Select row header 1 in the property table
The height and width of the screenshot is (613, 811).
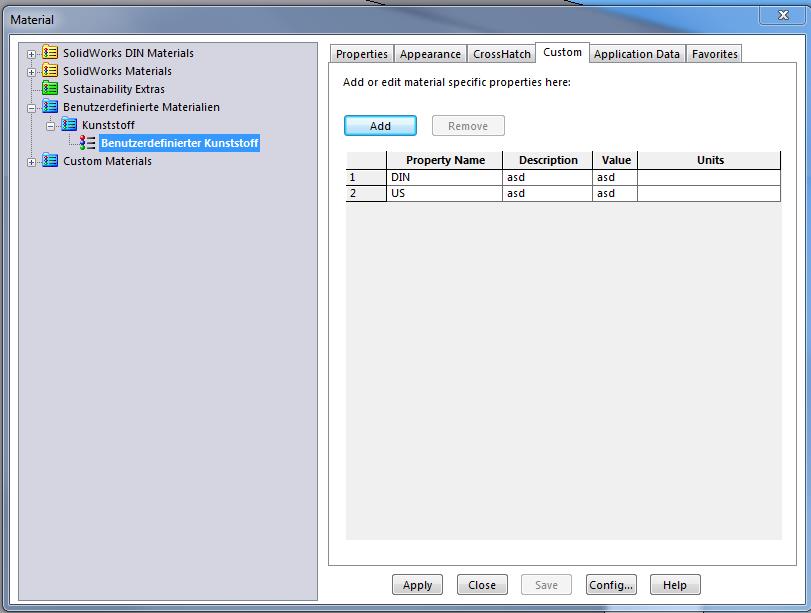[366, 177]
